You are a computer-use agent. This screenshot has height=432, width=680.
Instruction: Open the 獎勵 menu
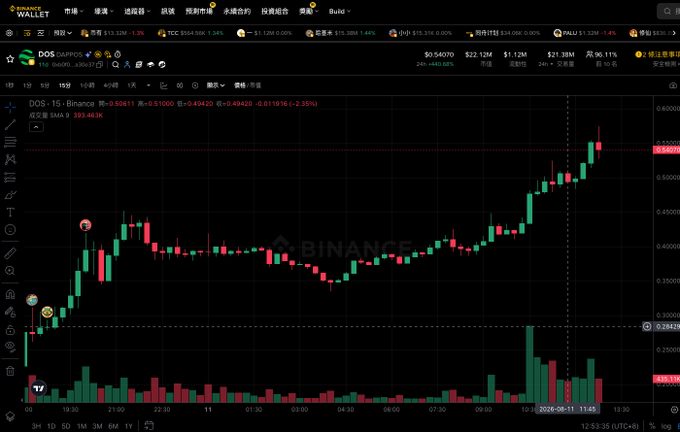click(x=308, y=11)
